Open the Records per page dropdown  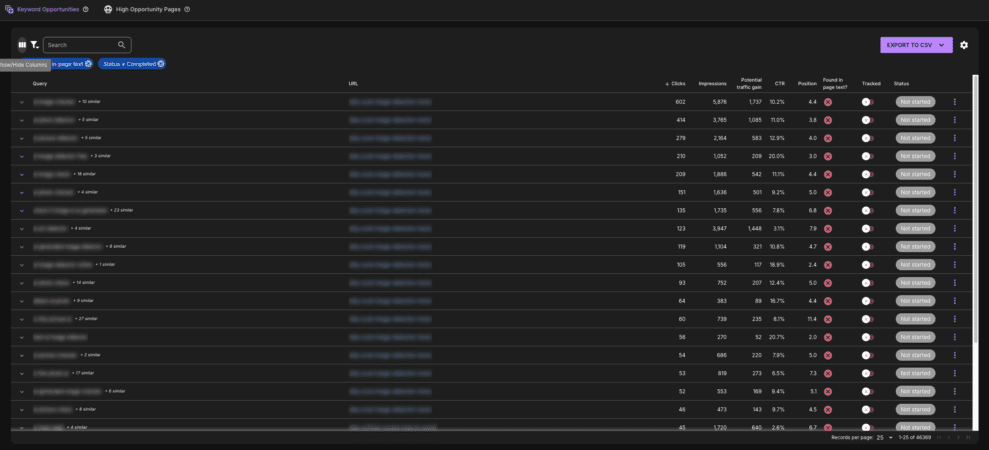(x=885, y=438)
